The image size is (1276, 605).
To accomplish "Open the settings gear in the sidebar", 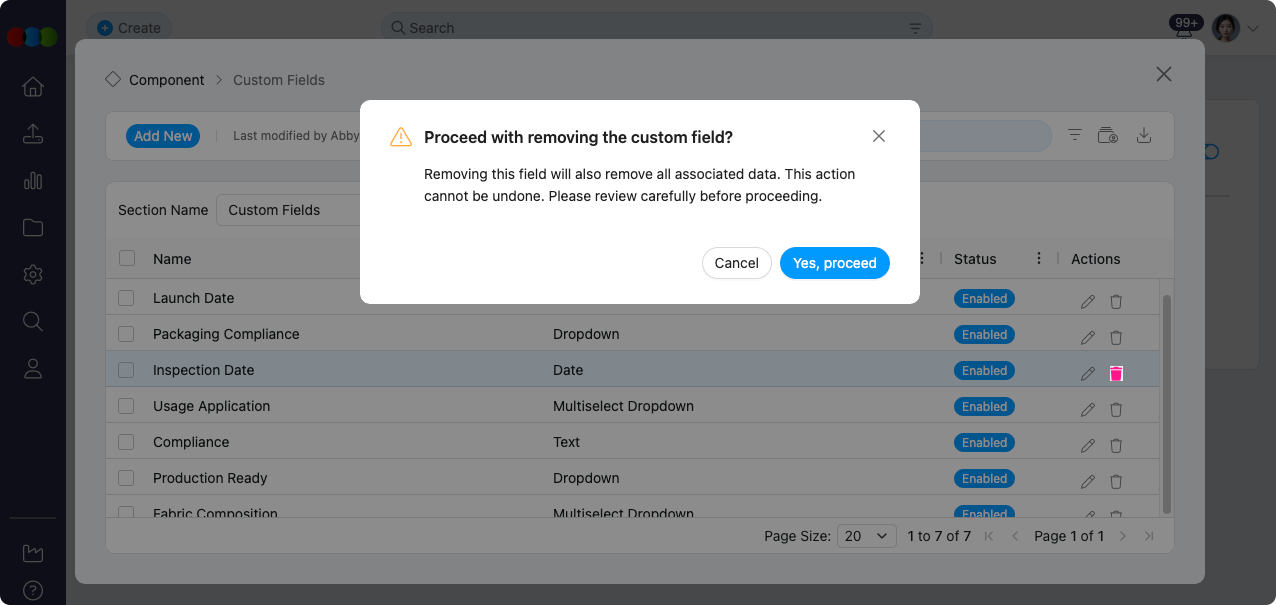I will [32, 274].
